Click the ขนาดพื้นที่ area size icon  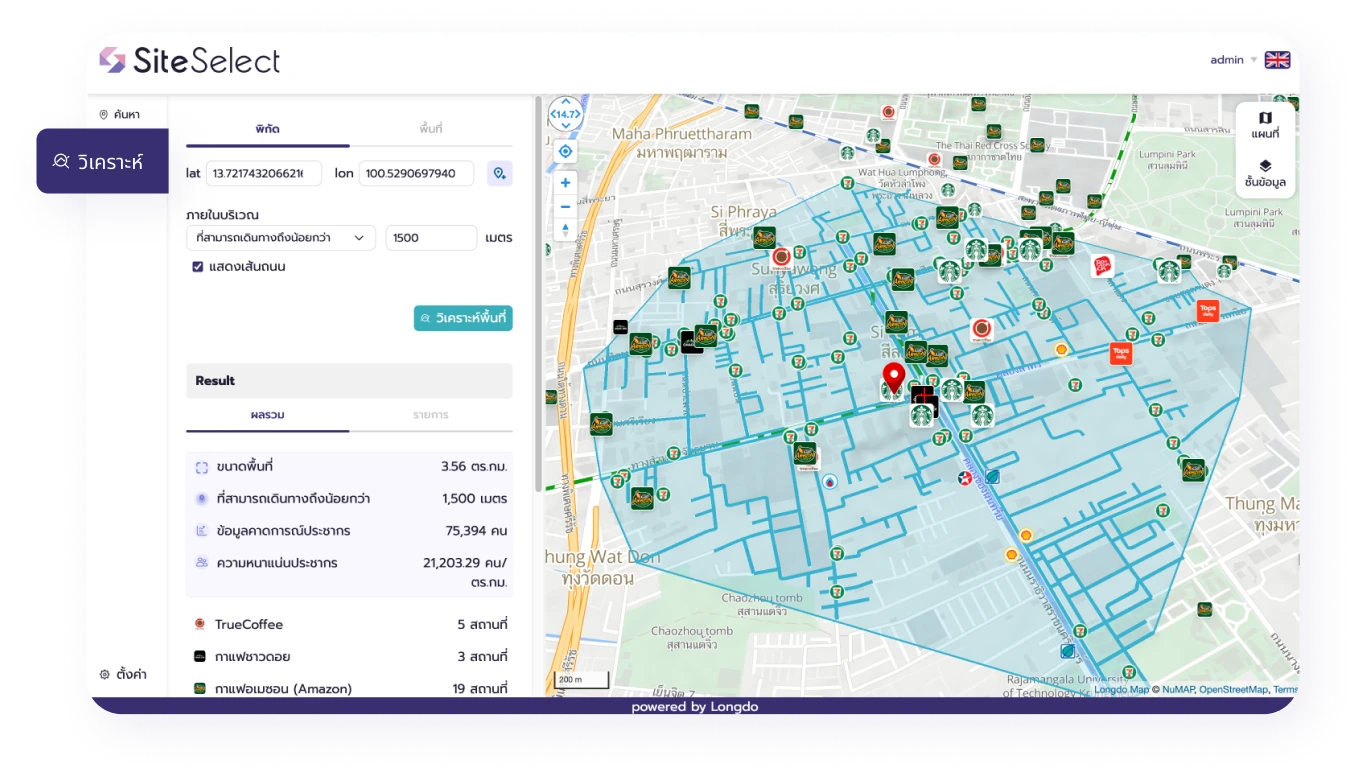pyautogui.click(x=201, y=467)
